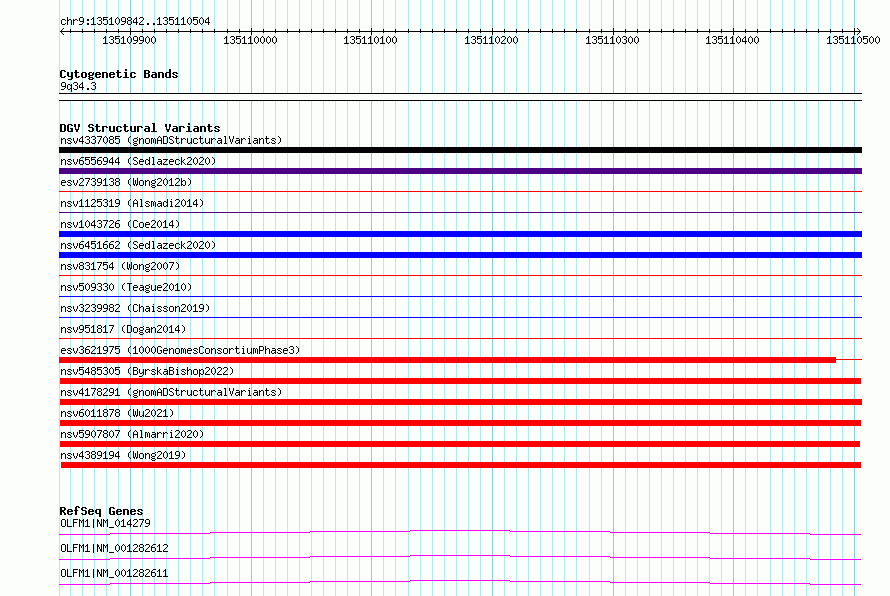This screenshot has width=890, height=596.
Task: Click the red bar of nsv4389194
Action: [x=461, y=465]
